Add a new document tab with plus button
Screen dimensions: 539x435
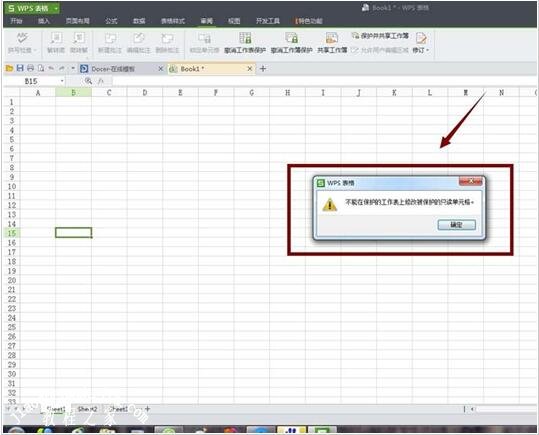coord(263,69)
